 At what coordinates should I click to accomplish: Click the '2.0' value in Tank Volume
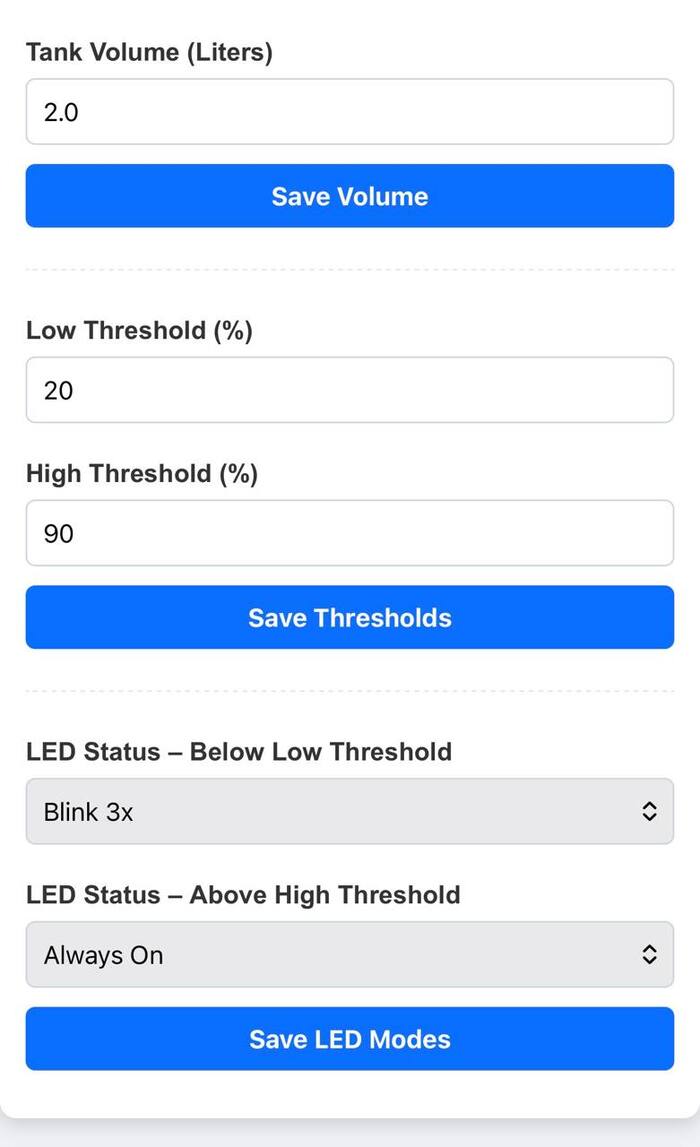point(60,112)
